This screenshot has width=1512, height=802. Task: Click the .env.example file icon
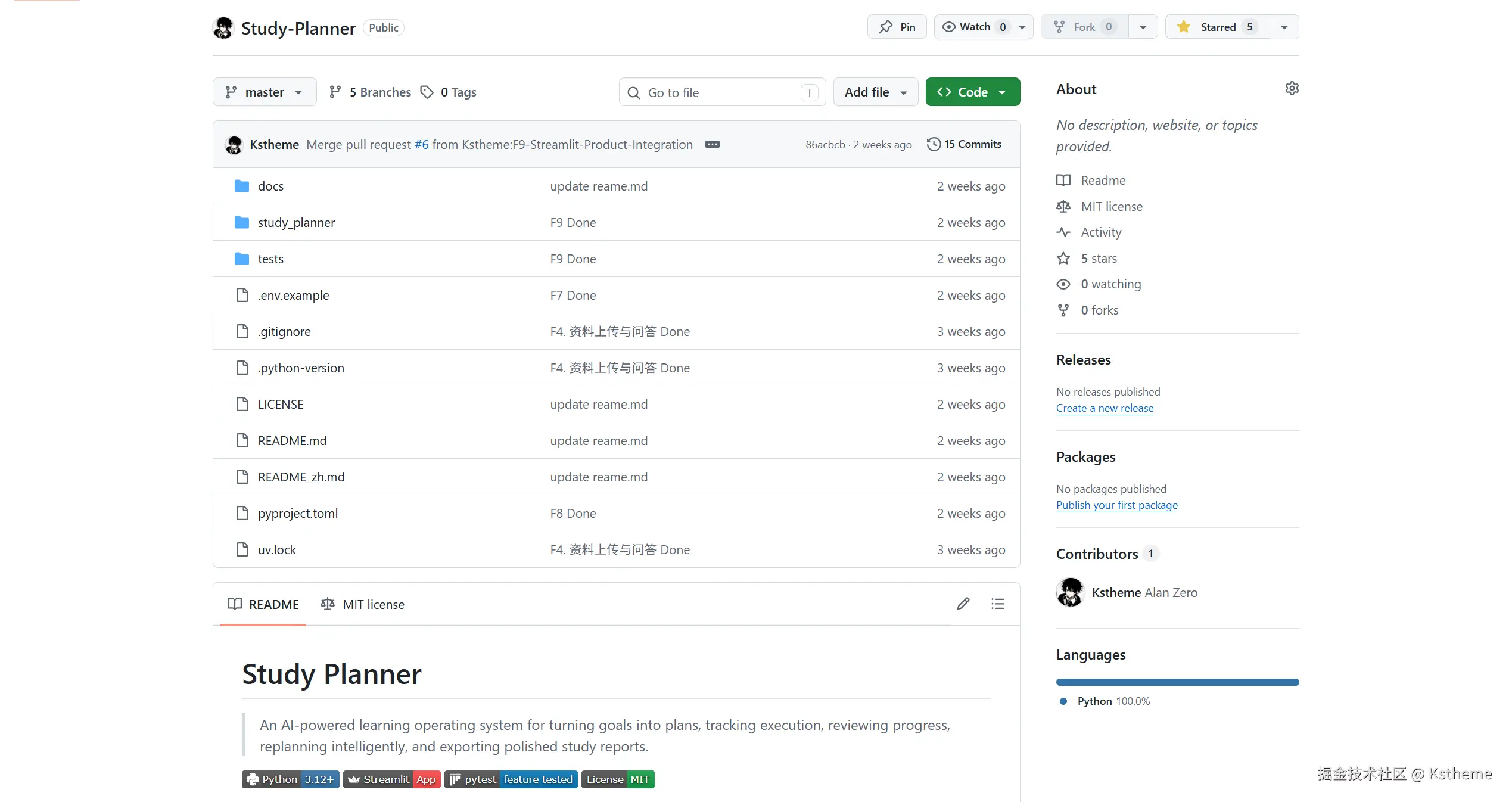[242, 296]
